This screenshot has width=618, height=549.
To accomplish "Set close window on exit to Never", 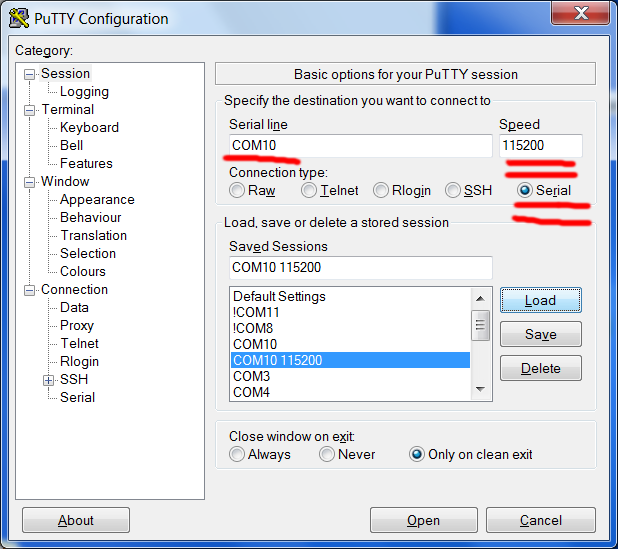I will point(327,454).
